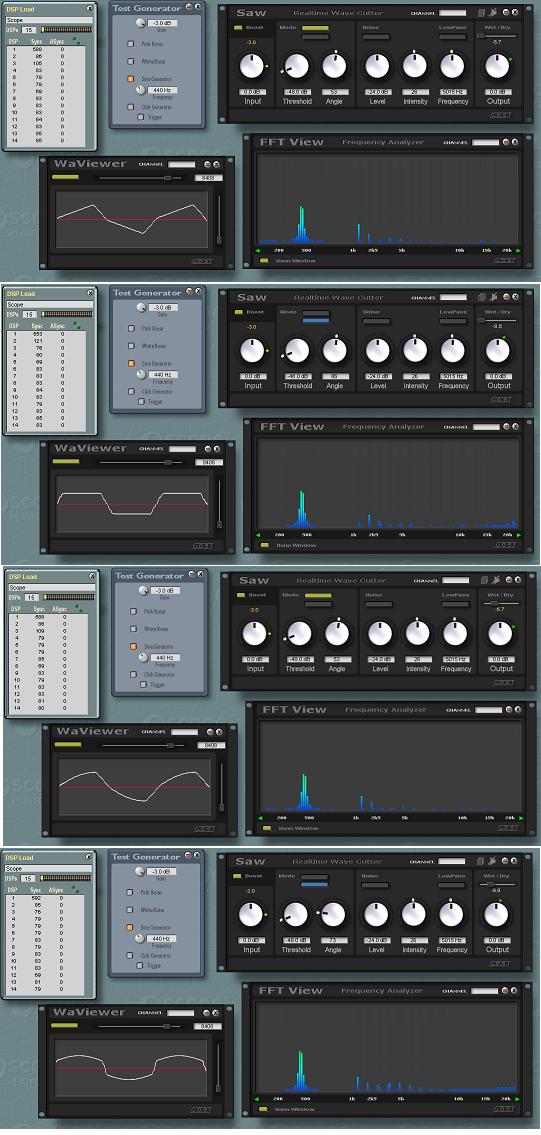Click the Frequency knob in Saw with Angle 63

455,634
